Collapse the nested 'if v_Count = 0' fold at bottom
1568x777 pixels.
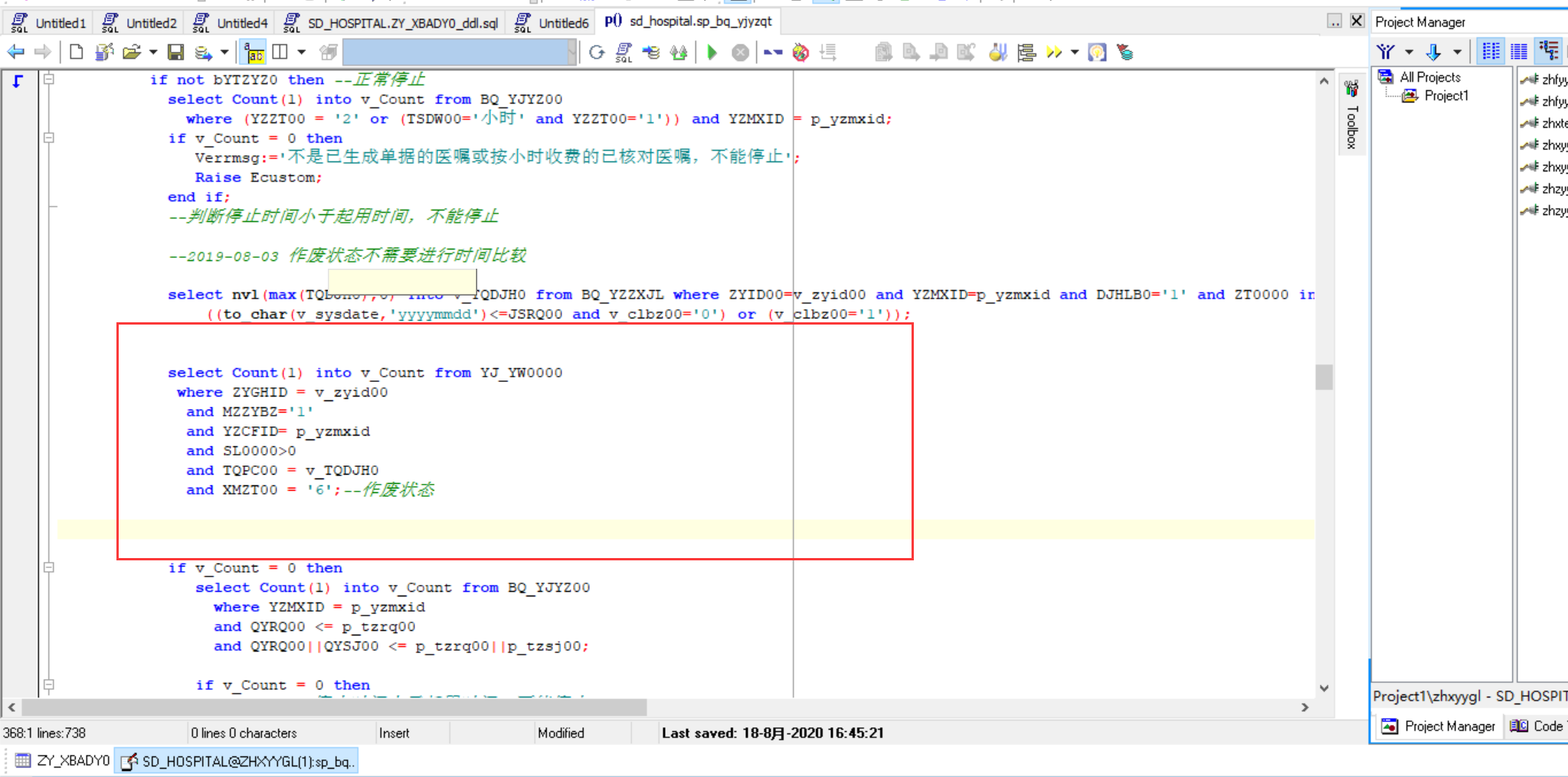pyautogui.click(x=49, y=684)
